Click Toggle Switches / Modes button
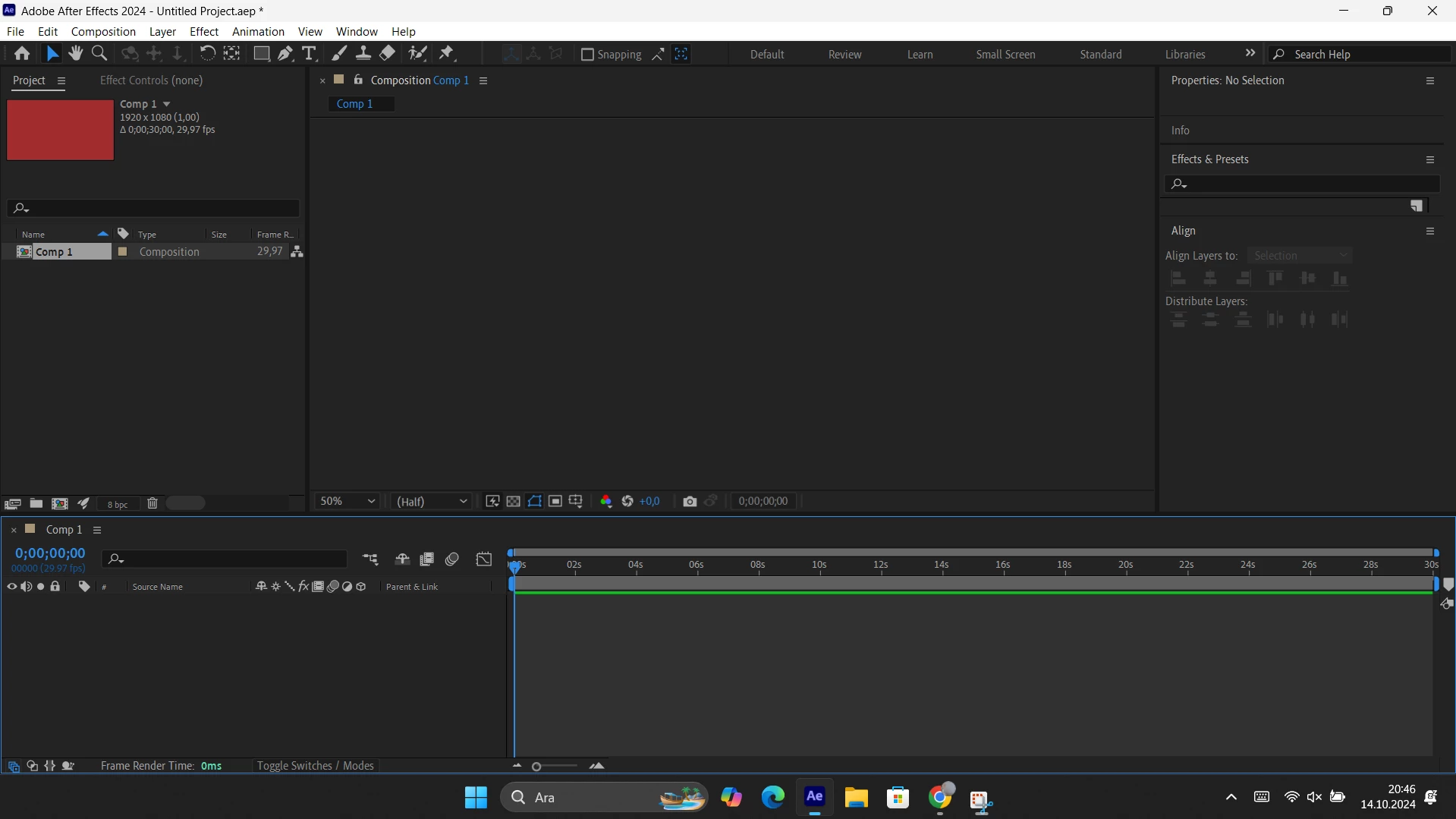 (x=315, y=765)
